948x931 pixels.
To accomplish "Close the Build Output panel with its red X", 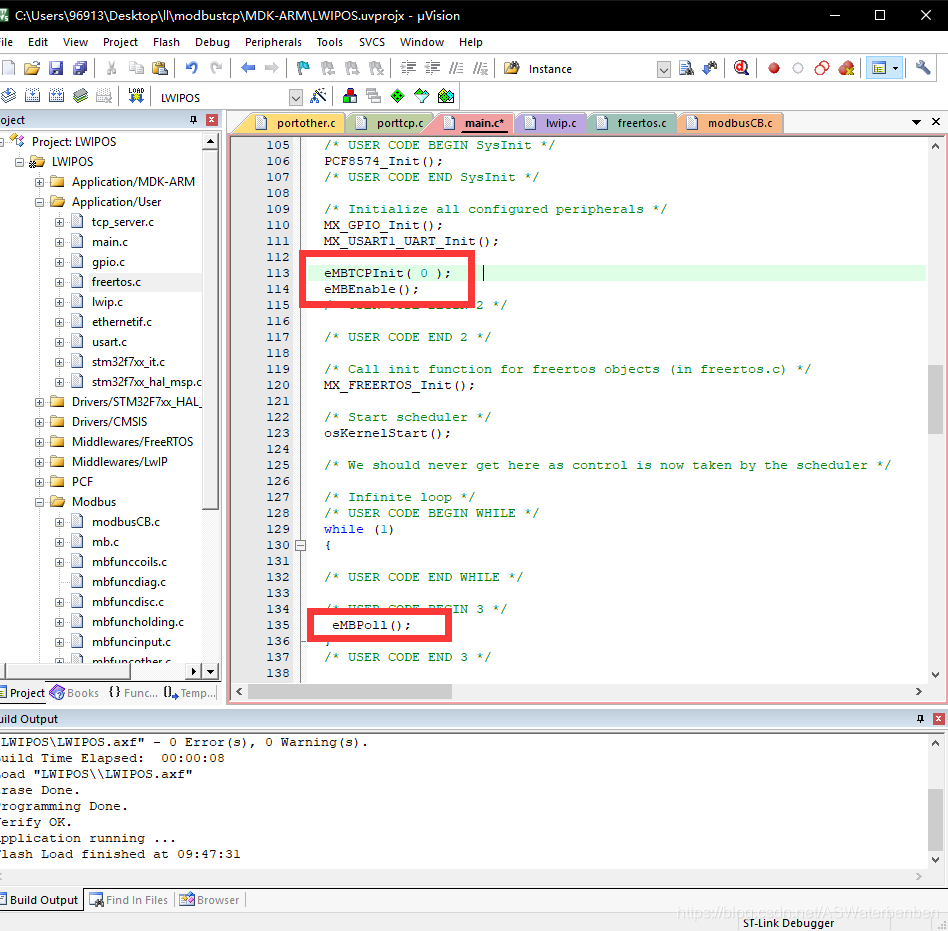I will click(938, 719).
